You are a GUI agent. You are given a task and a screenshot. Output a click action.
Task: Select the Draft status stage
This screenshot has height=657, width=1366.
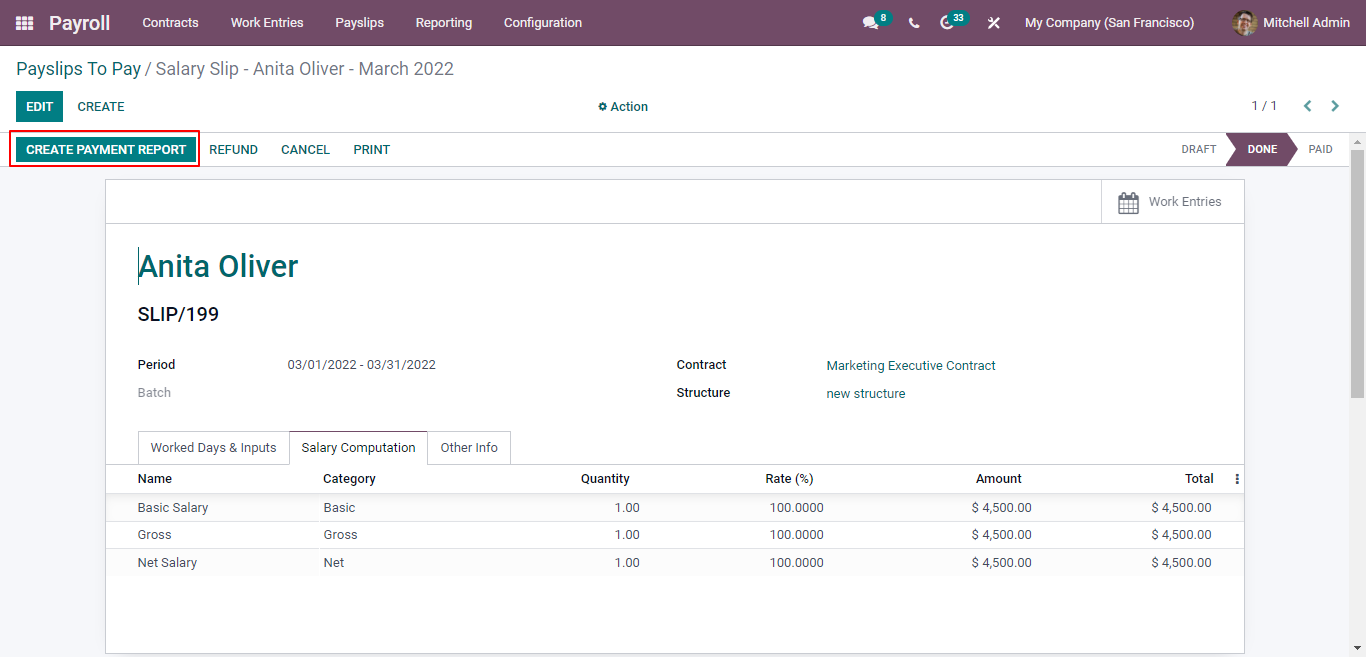click(1198, 150)
